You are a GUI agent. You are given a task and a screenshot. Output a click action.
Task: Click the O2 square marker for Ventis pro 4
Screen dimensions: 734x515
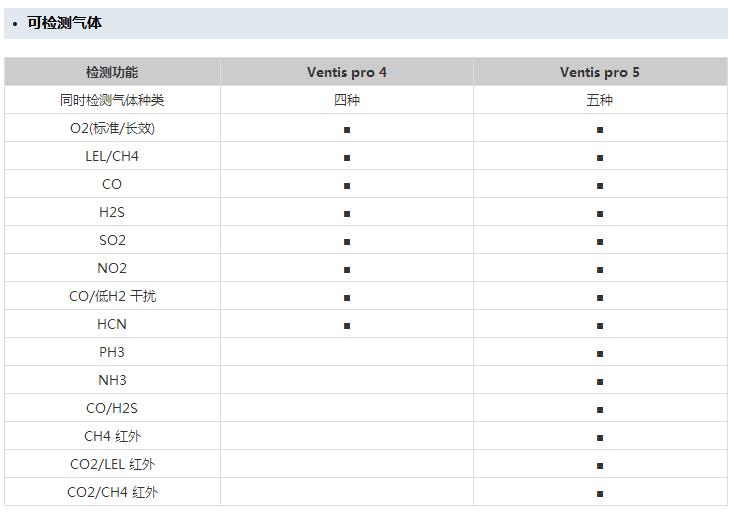pos(347,130)
